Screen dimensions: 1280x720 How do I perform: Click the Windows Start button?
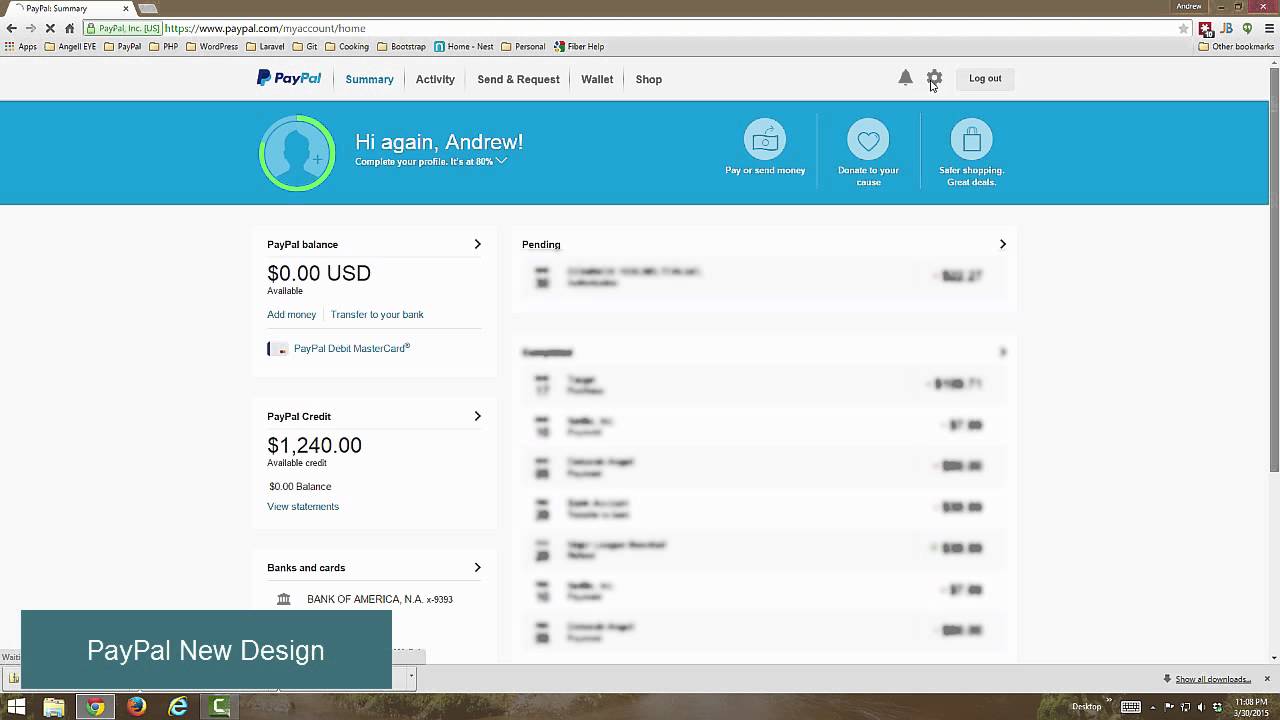click(x=15, y=707)
